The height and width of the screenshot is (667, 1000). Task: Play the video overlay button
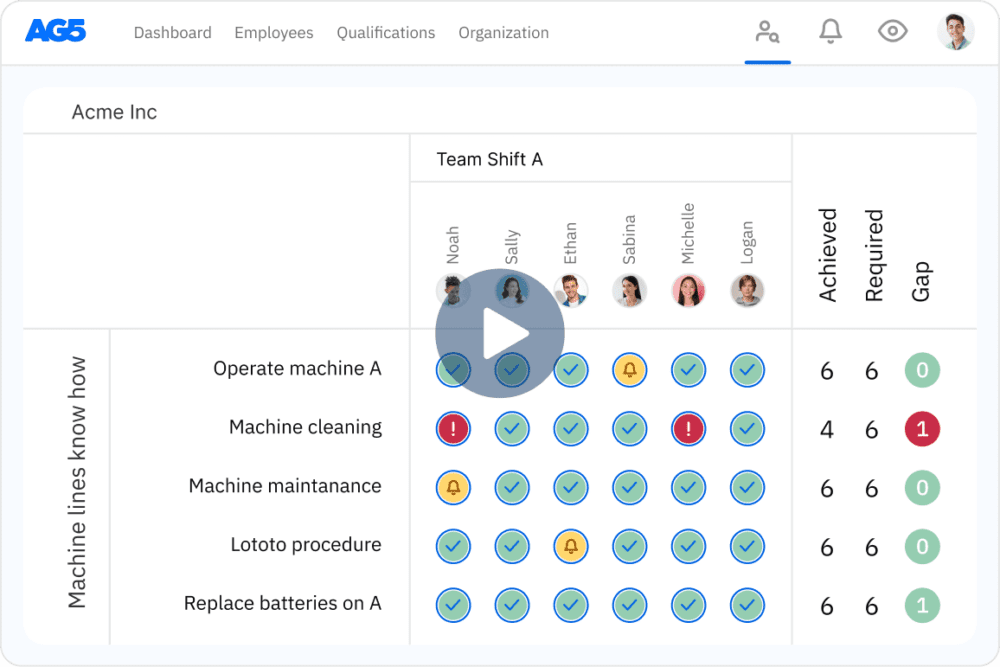pyautogui.click(x=500, y=333)
